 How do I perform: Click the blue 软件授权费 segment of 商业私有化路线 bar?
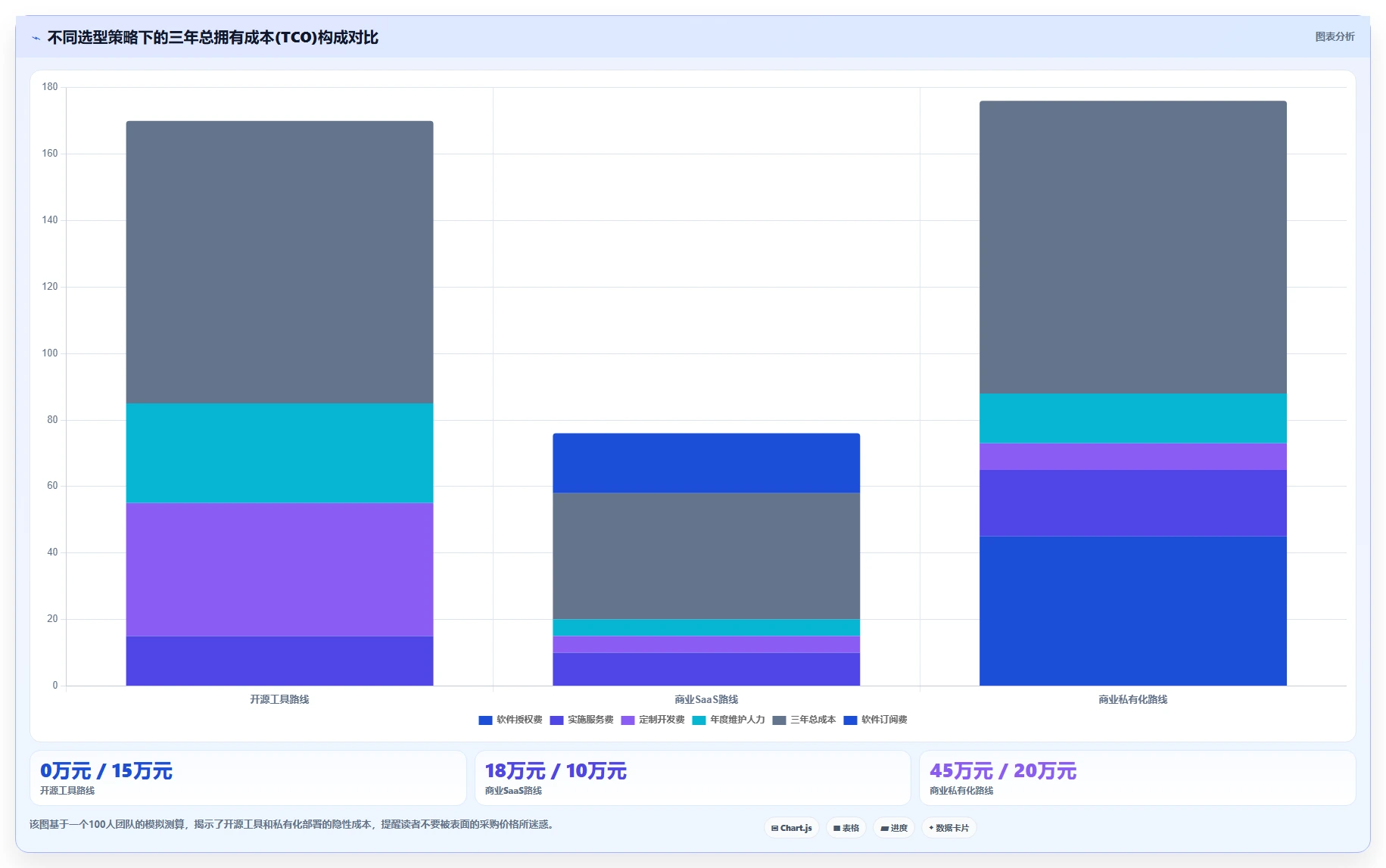tap(1133, 611)
